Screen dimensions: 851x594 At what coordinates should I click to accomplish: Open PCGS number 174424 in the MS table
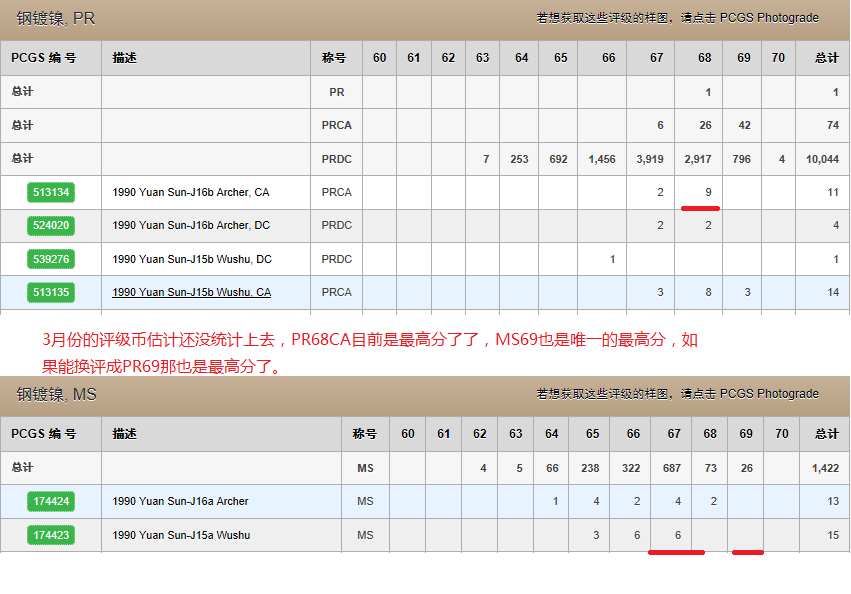click(51, 502)
